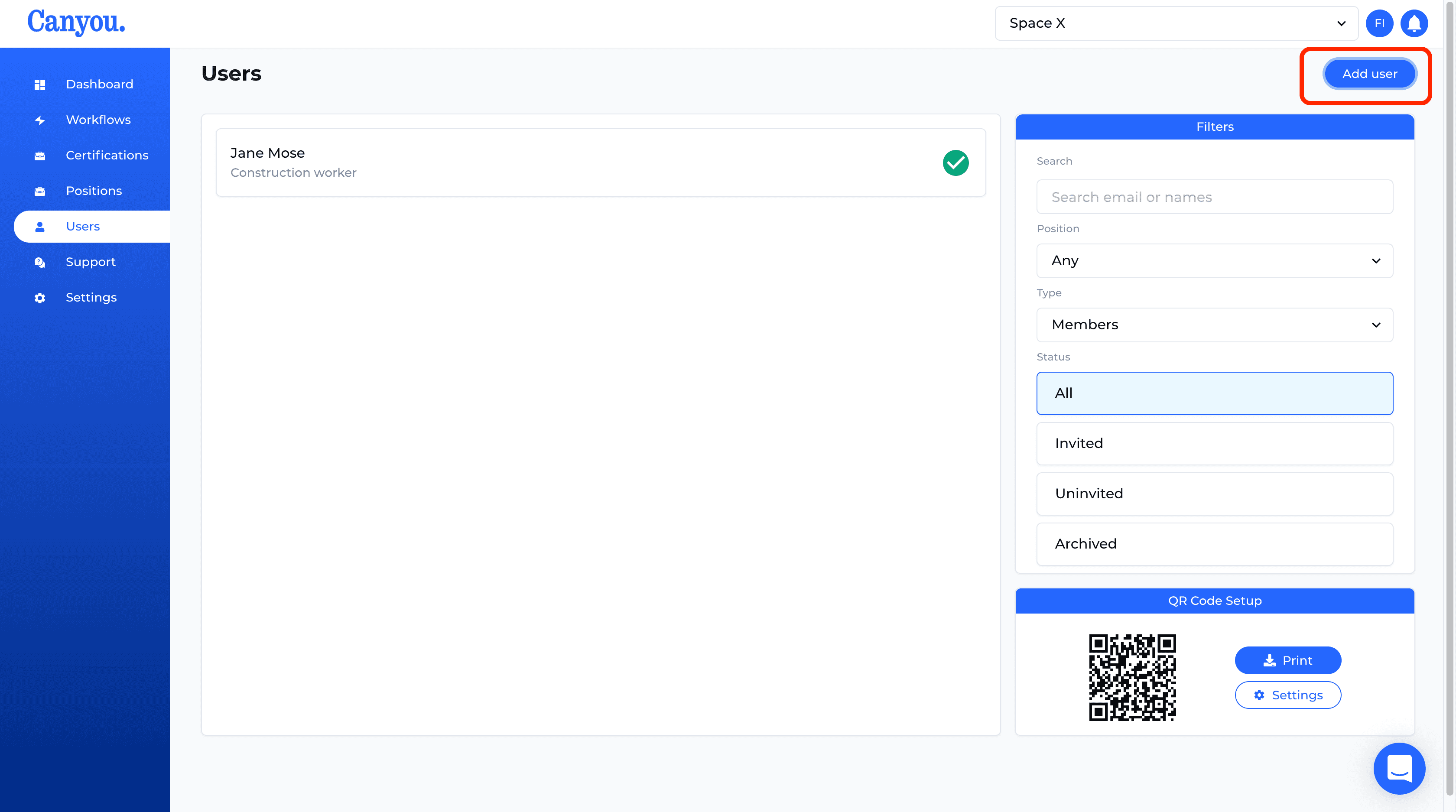Click the Users person icon
The height and width of the screenshot is (812, 1456).
pos(39,227)
